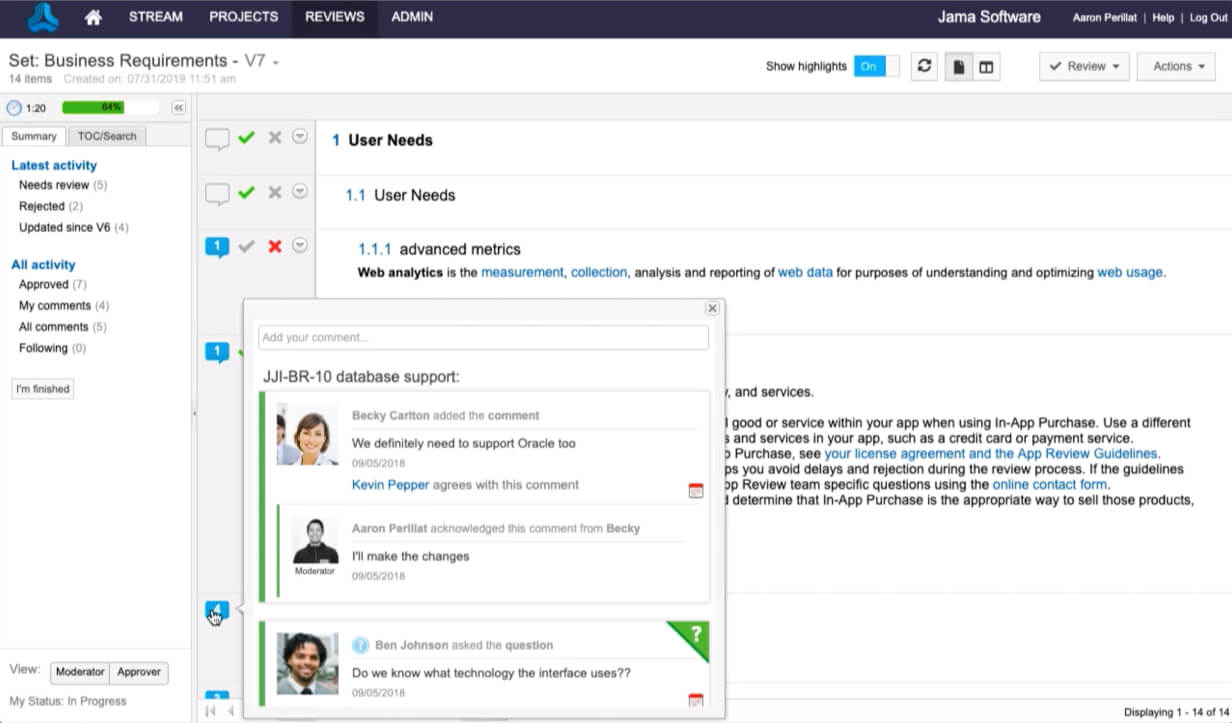The image size is (1232, 723).
Task: Open comment bubble for 1.1.1 advanced metrics
Action: (217, 246)
